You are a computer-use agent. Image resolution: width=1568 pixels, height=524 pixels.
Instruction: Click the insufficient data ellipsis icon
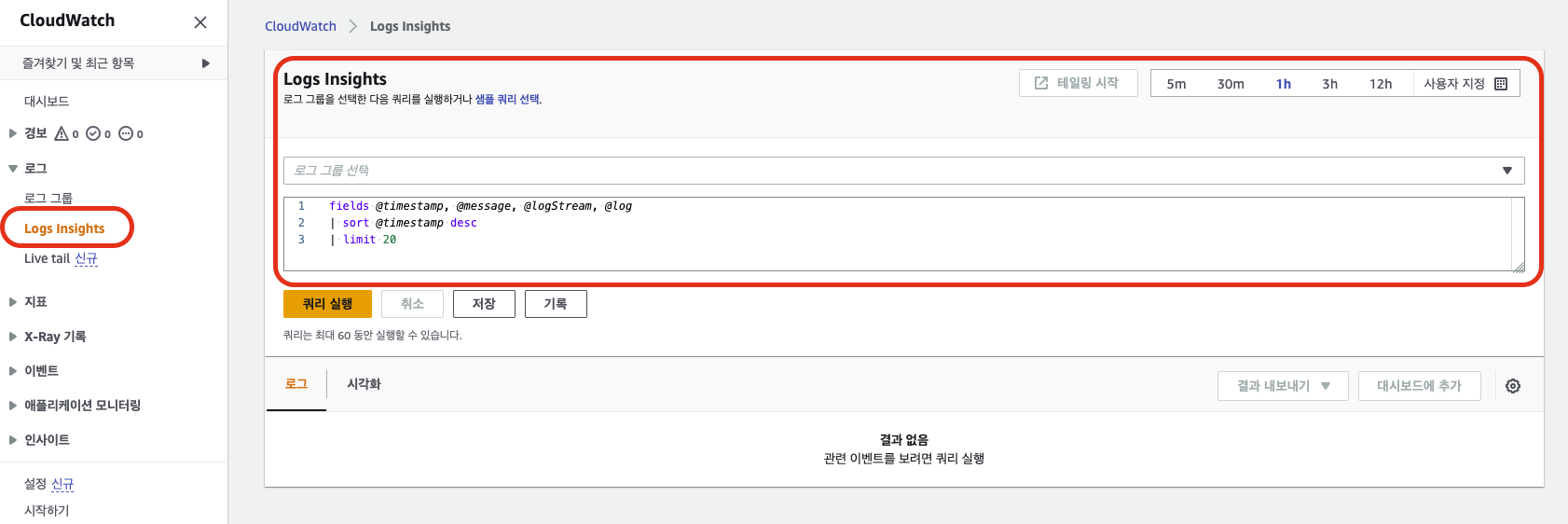pos(126,133)
